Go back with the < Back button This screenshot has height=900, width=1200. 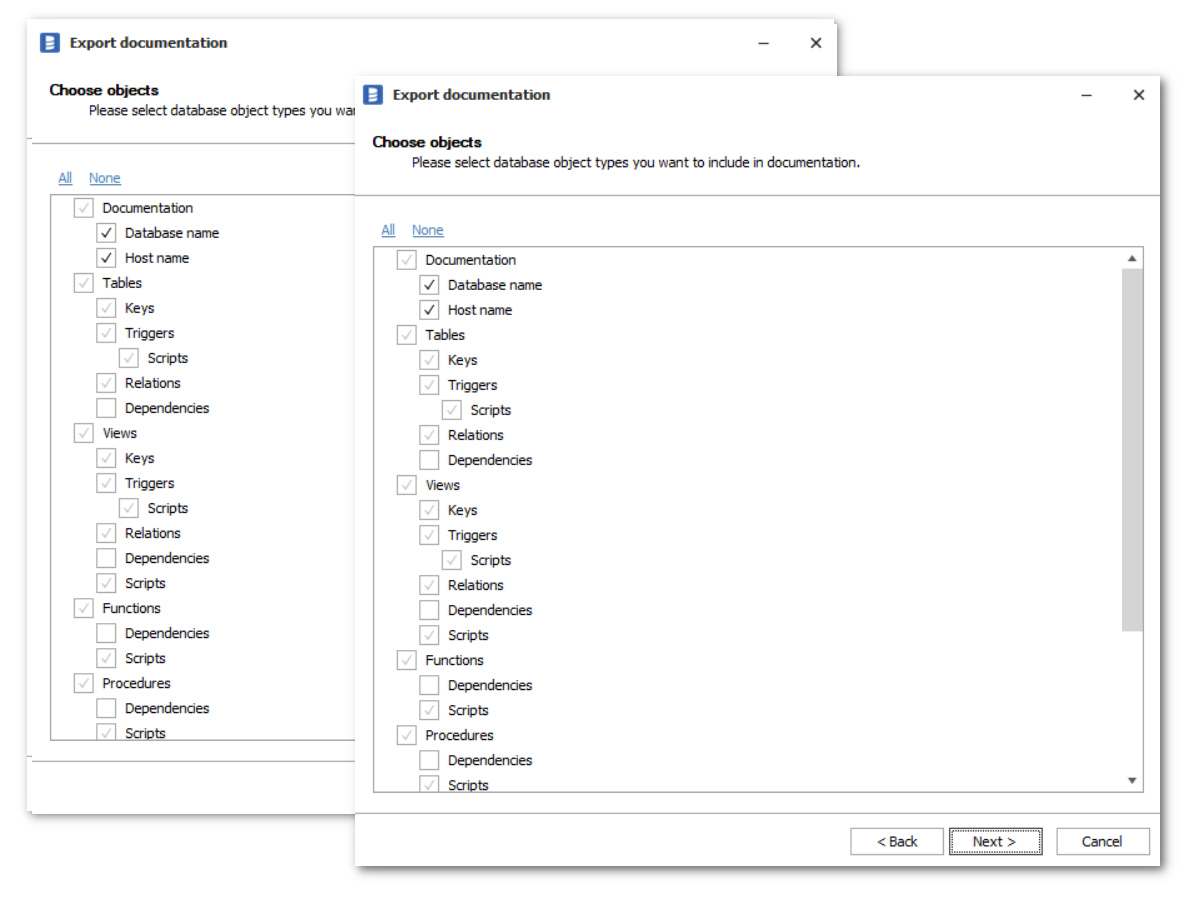(x=896, y=841)
